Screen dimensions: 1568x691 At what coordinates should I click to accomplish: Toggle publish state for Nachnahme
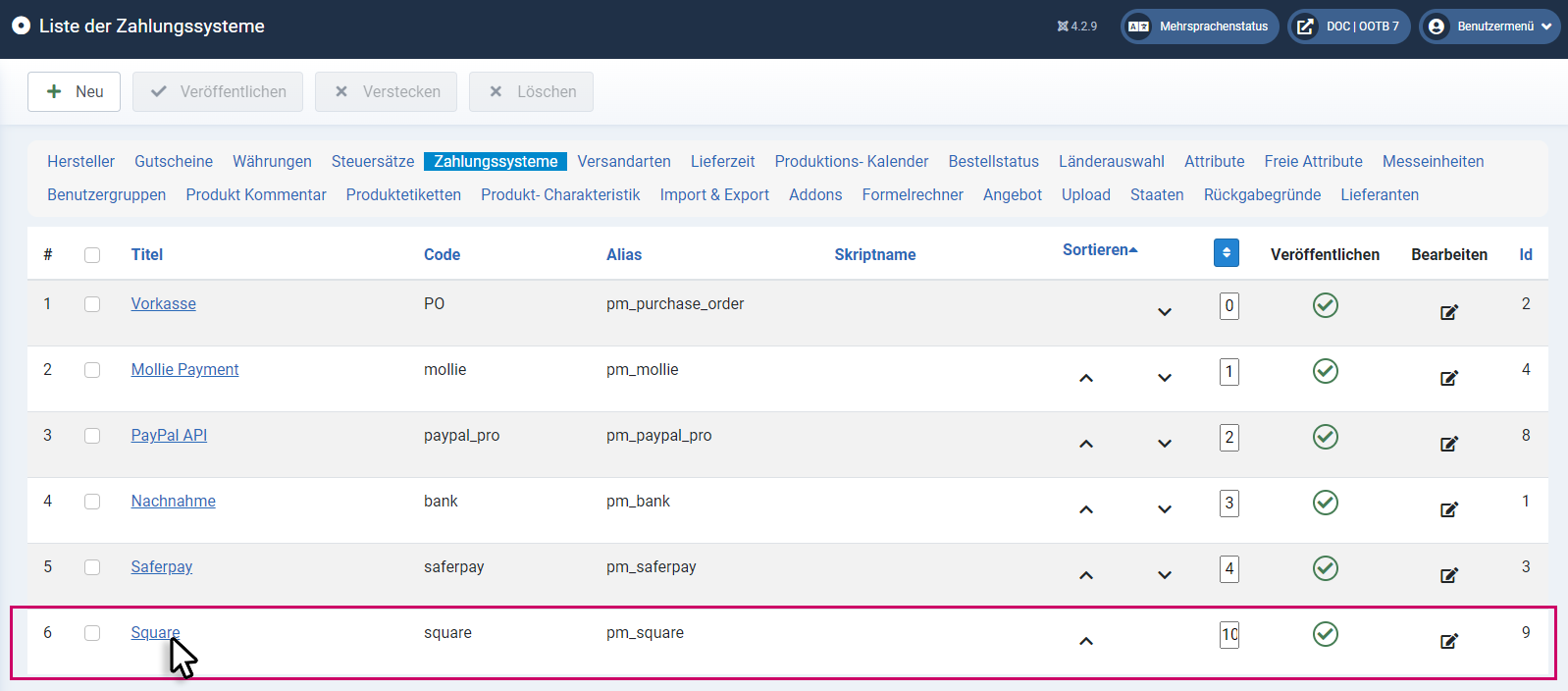tap(1326, 503)
